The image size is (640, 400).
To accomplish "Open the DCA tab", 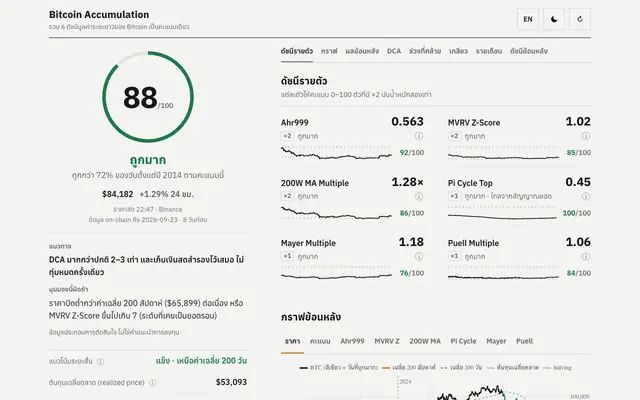I will click(394, 51).
